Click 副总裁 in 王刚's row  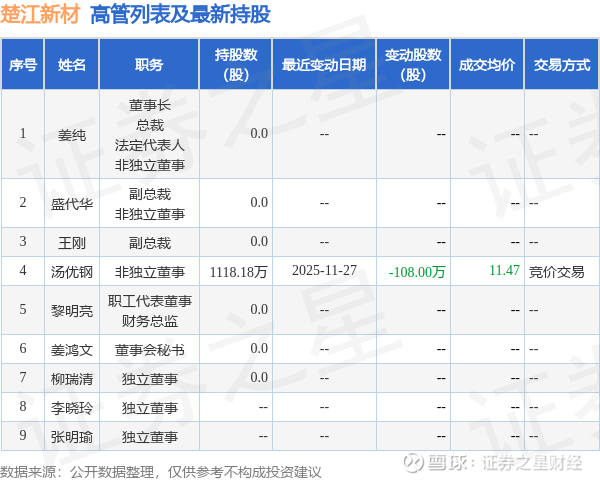click(150, 243)
